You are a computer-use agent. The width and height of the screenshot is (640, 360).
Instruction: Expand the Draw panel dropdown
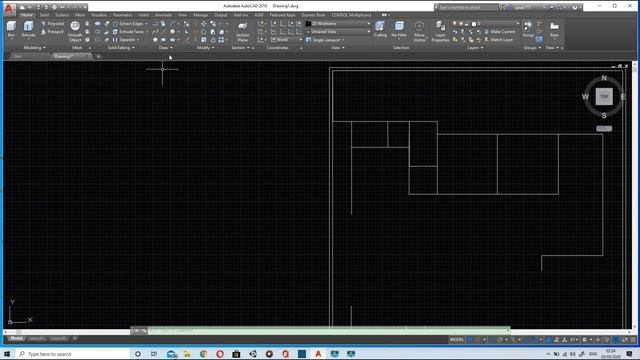tap(165, 48)
